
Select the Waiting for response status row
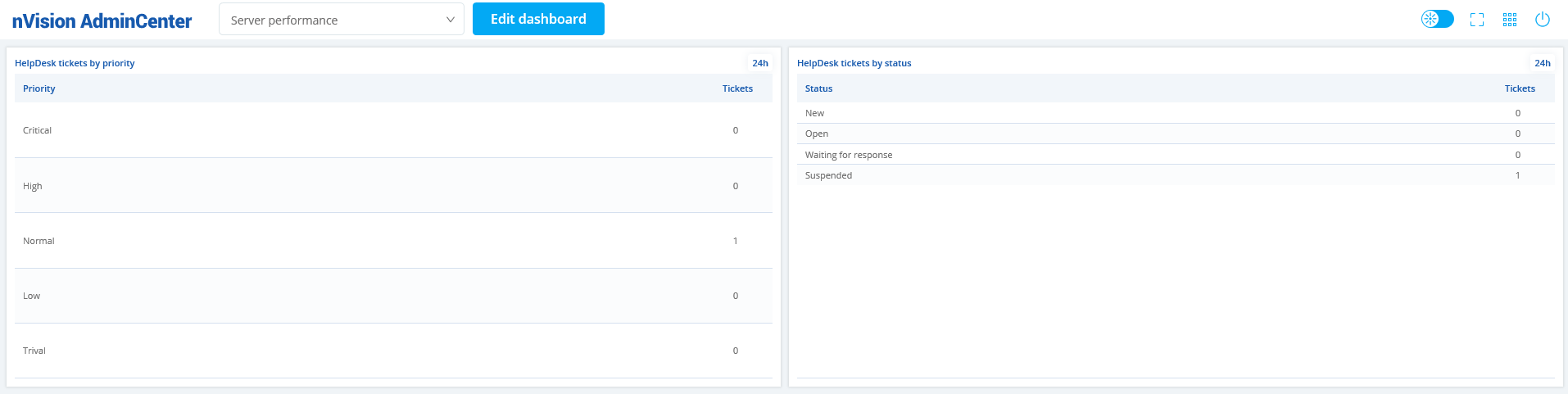(1176, 155)
